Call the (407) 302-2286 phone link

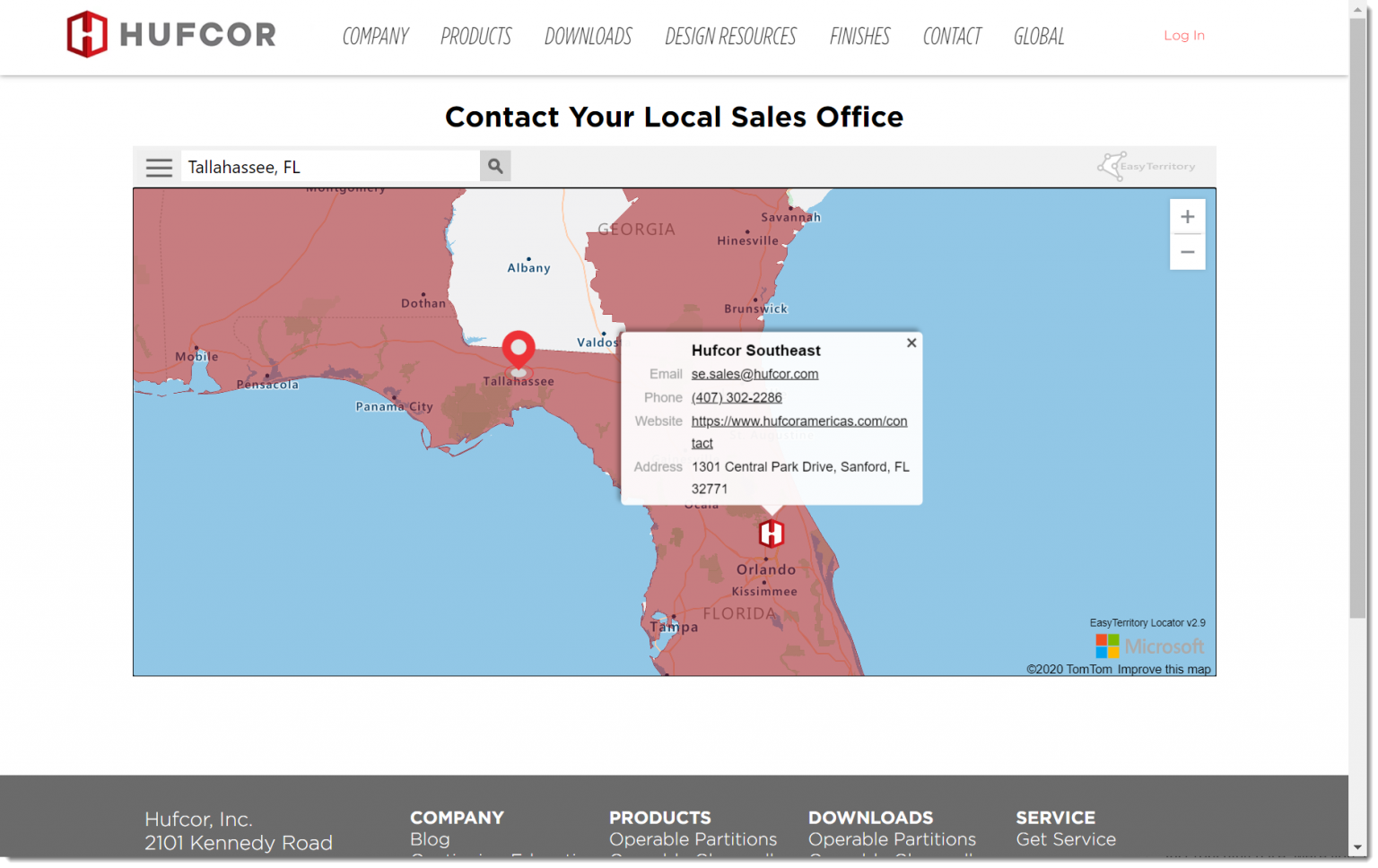[x=737, y=397]
